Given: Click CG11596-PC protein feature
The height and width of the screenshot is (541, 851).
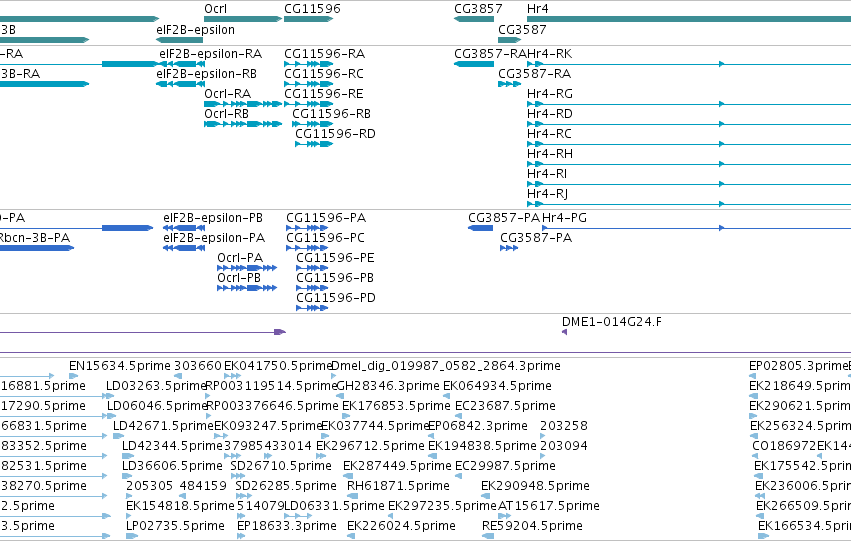Looking at the screenshot, I should coord(307,248).
